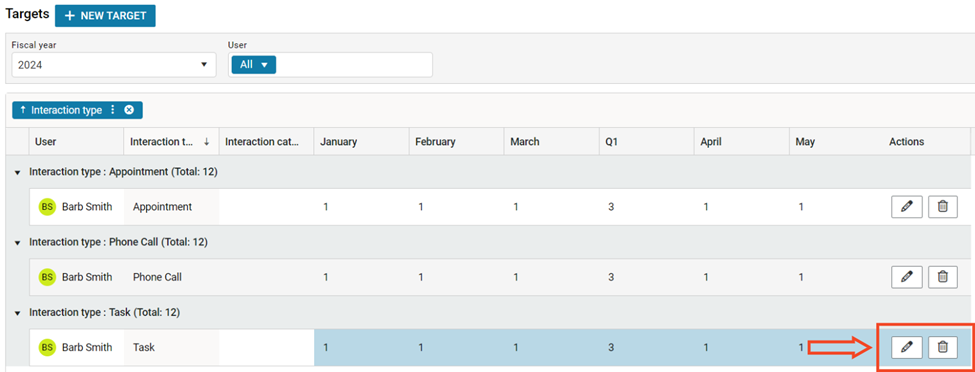
Task: Open the All user filter dropdown
Action: [x=254, y=64]
